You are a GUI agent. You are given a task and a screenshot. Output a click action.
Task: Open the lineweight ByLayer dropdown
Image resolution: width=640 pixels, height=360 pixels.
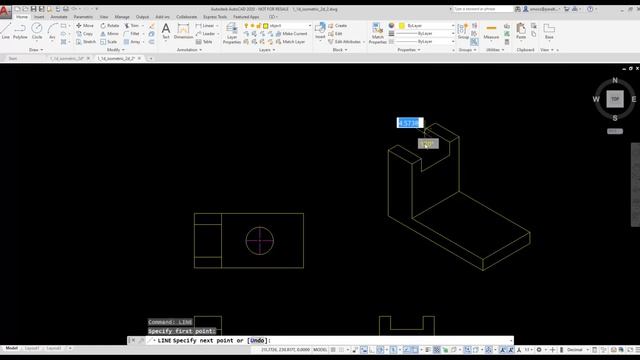tap(425, 33)
